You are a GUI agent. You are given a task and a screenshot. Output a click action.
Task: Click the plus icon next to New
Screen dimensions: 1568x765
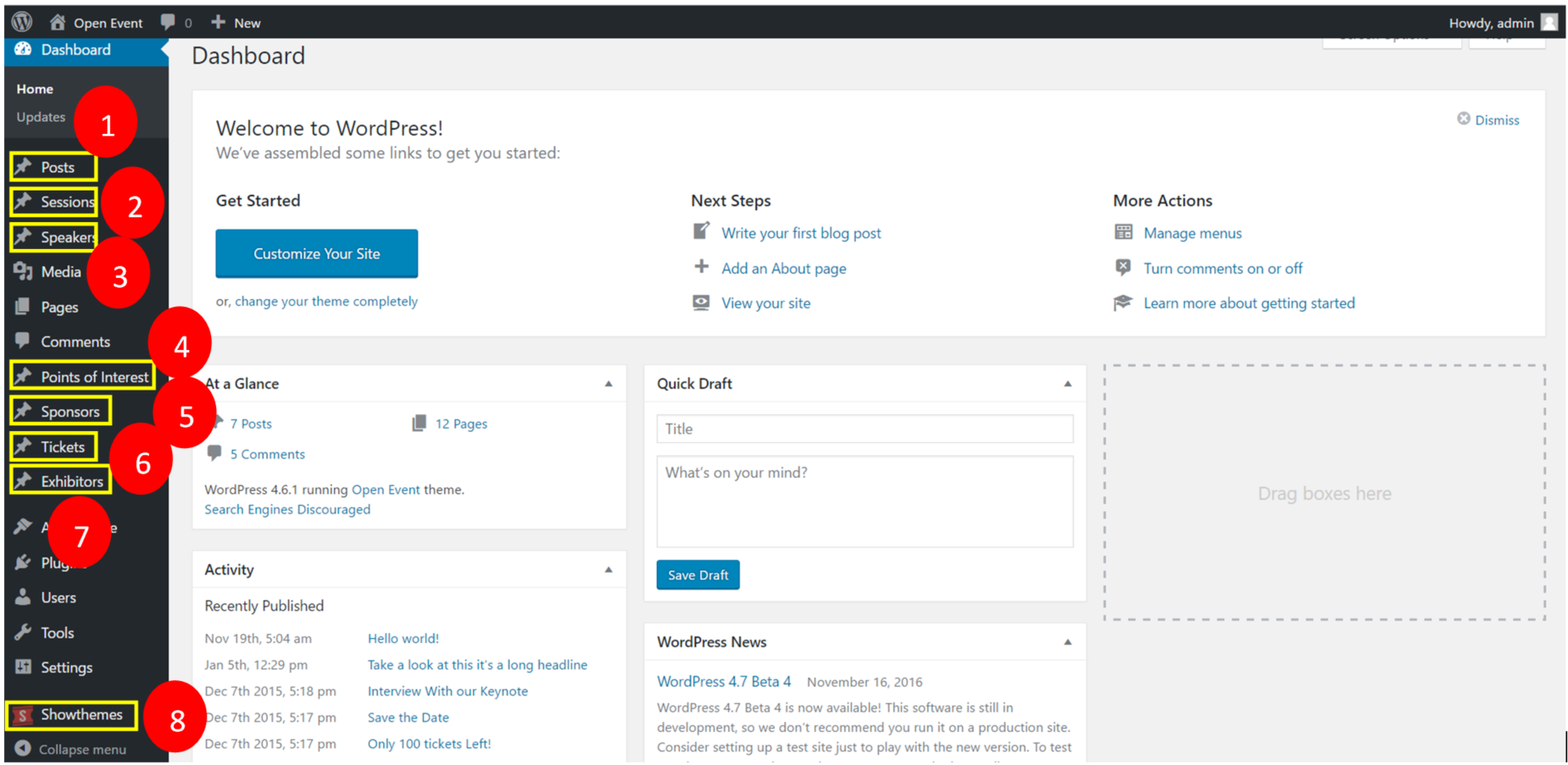(x=218, y=22)
